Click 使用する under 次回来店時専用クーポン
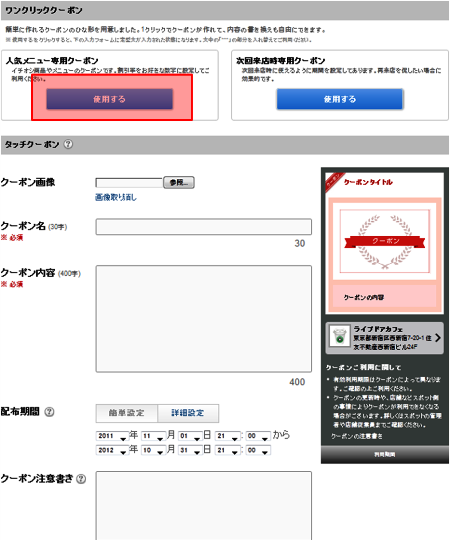The image size is (450, 540). [x=339, y=99]
